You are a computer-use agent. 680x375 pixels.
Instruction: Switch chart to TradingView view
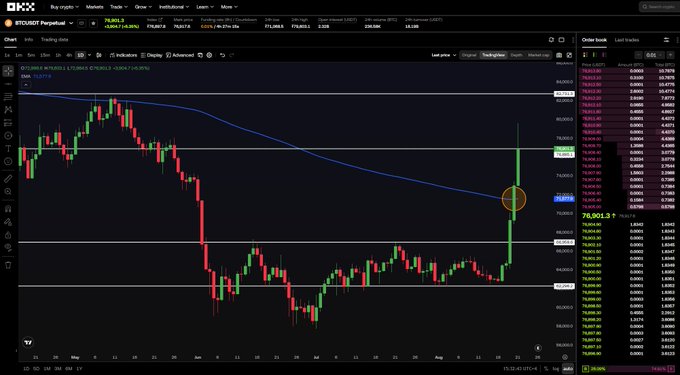pos(494,55)
